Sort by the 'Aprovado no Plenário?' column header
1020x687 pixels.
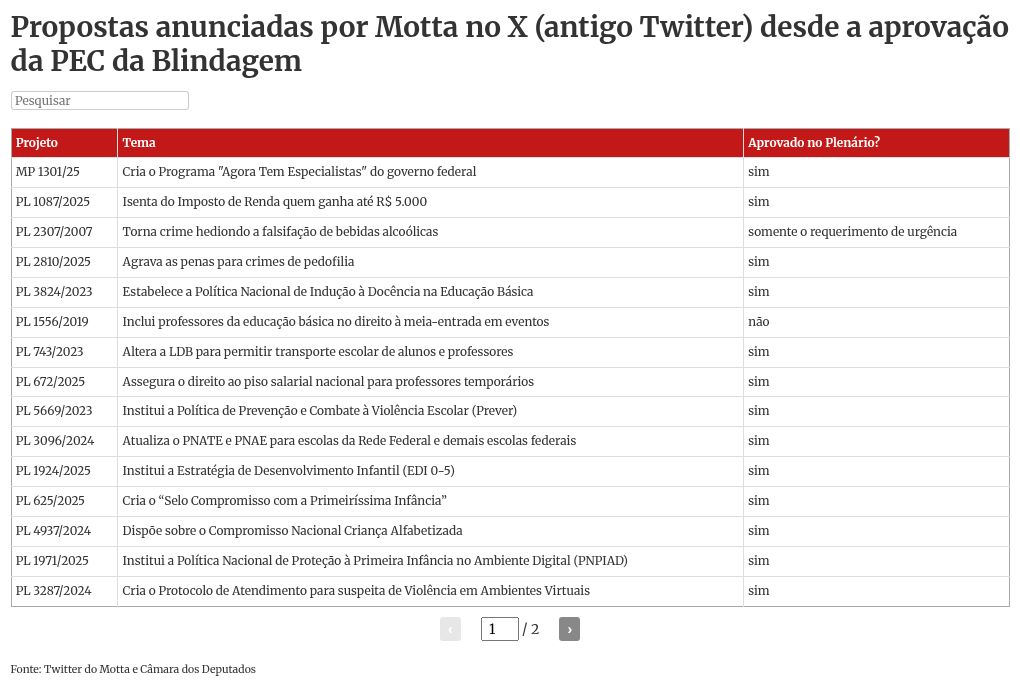[x=813, y=142]
